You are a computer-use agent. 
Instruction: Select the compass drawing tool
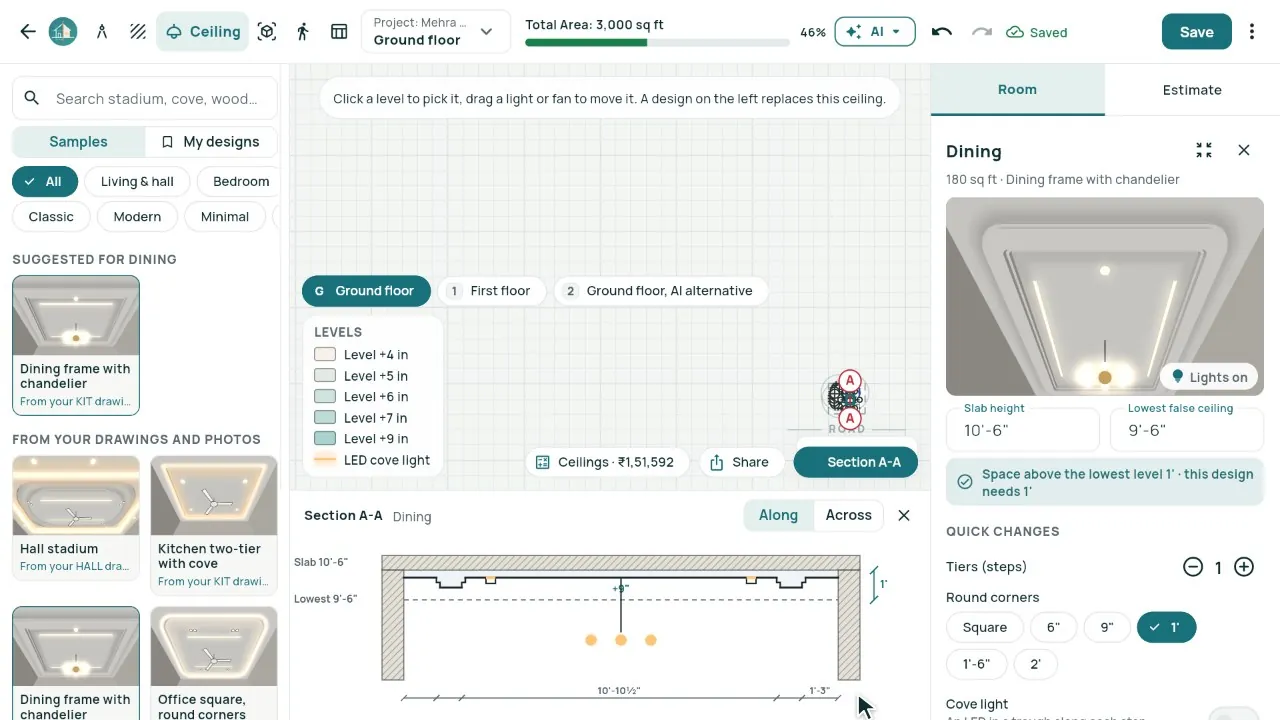coord(102,32)
